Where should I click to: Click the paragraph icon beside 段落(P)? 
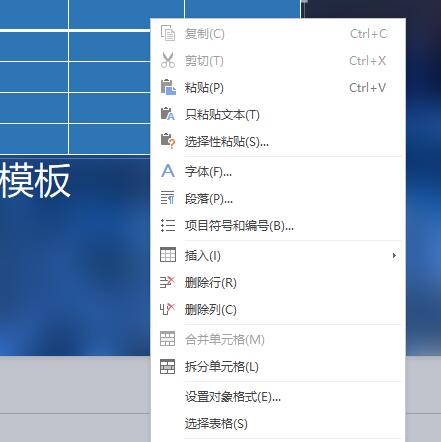click(168, 198)
